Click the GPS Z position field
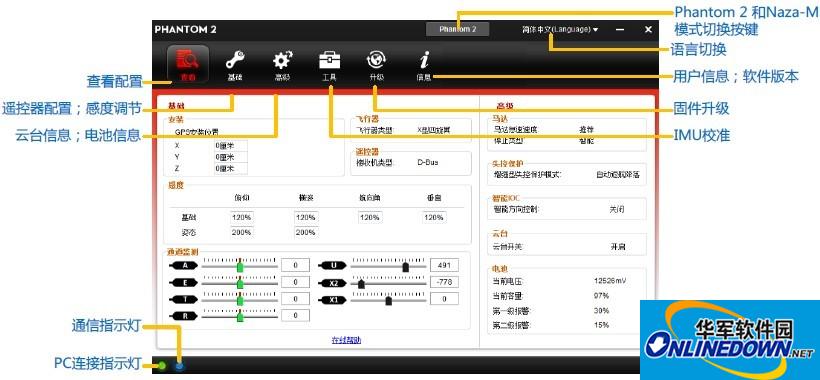 [231, 169]
